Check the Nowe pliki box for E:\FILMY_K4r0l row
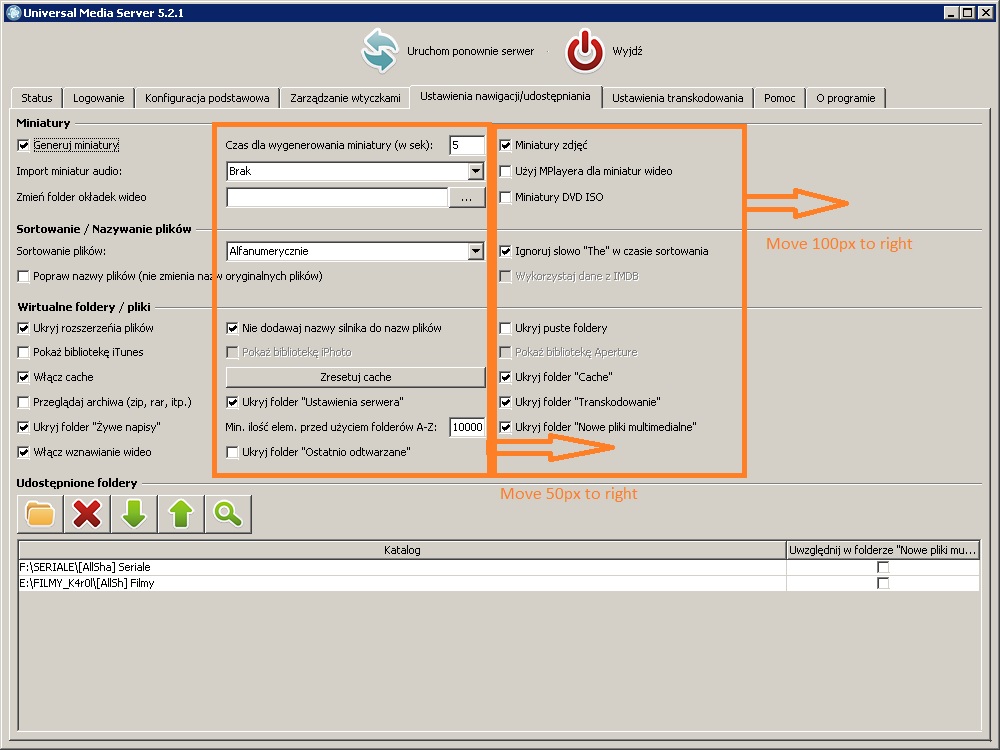The image size is (1000, 750). pos(883,583)
